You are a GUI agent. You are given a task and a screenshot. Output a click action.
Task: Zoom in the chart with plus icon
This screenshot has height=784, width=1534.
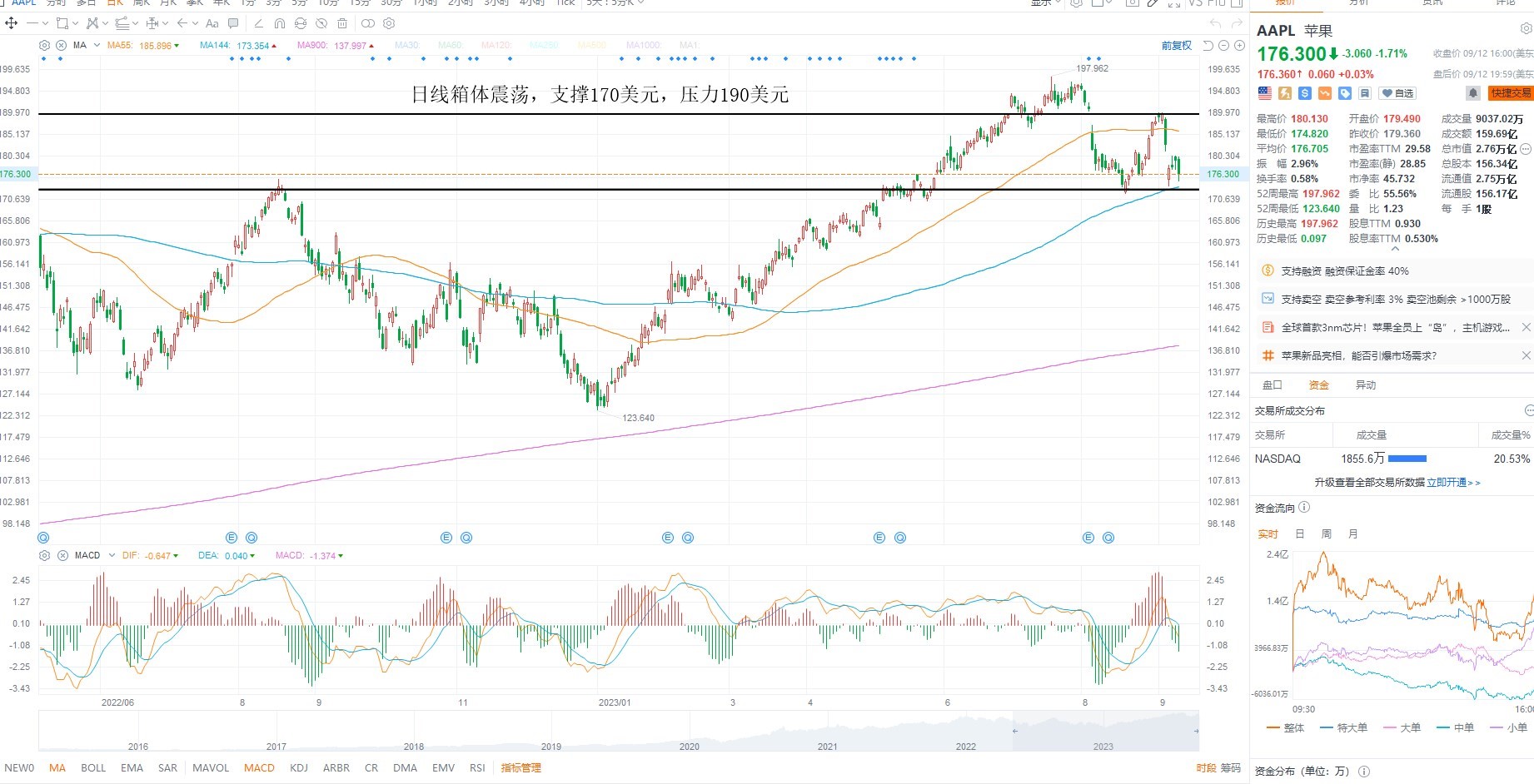pyautogui.click(x=1239, y=45)
